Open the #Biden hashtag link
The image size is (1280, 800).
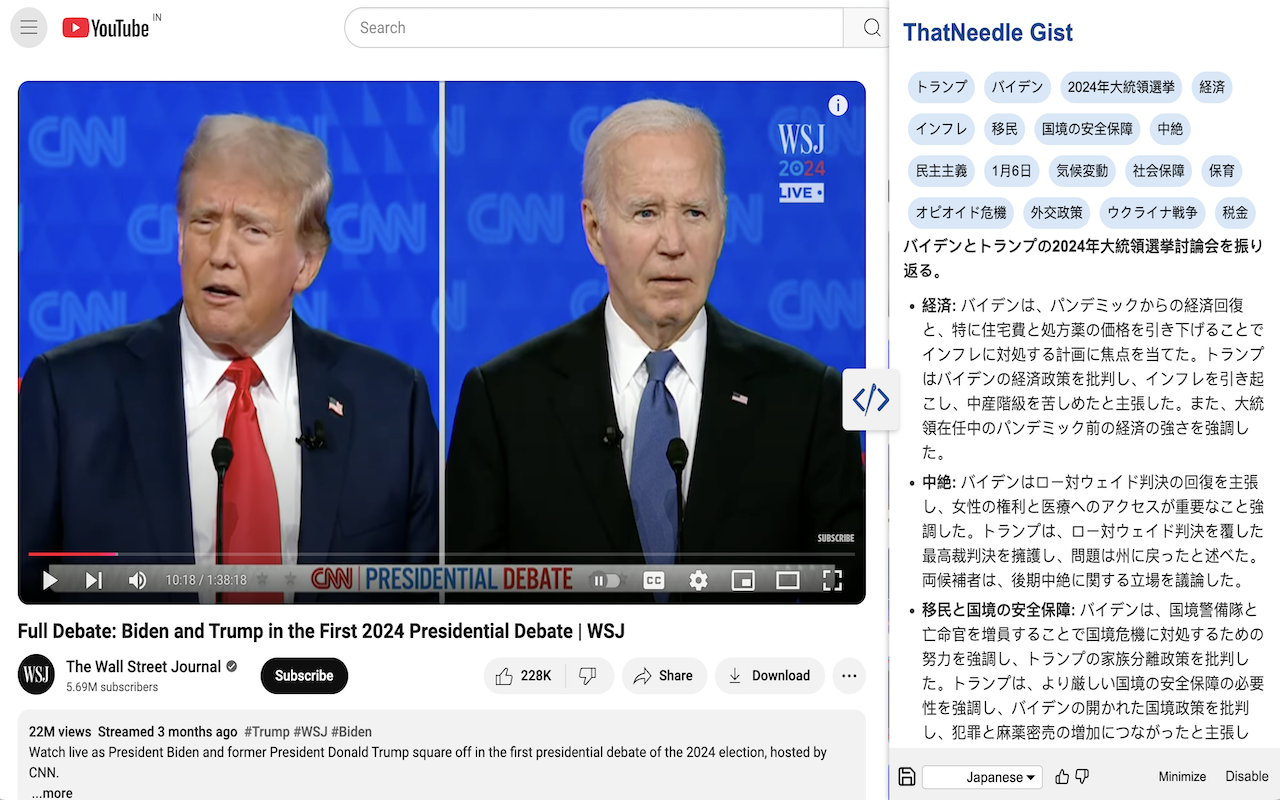point(351,732)
